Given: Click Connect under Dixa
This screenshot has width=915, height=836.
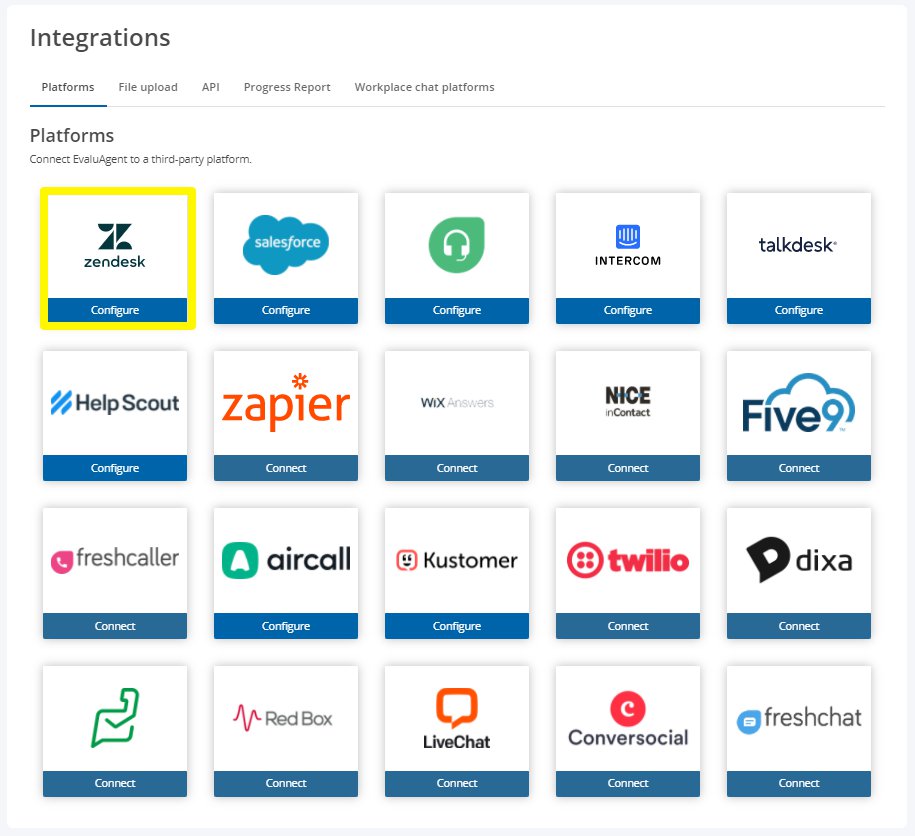Looking at the screenshot, I should tap(798, 626).
